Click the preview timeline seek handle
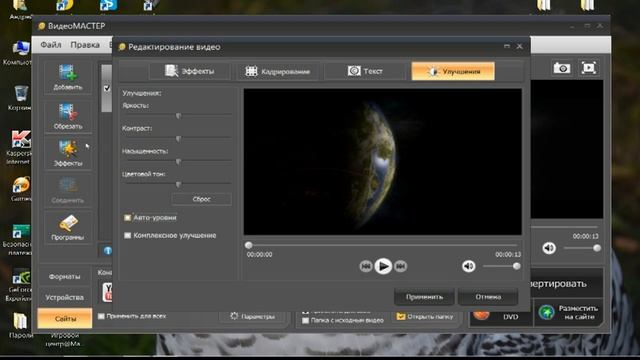640x360 pixels. coord(249,245)
